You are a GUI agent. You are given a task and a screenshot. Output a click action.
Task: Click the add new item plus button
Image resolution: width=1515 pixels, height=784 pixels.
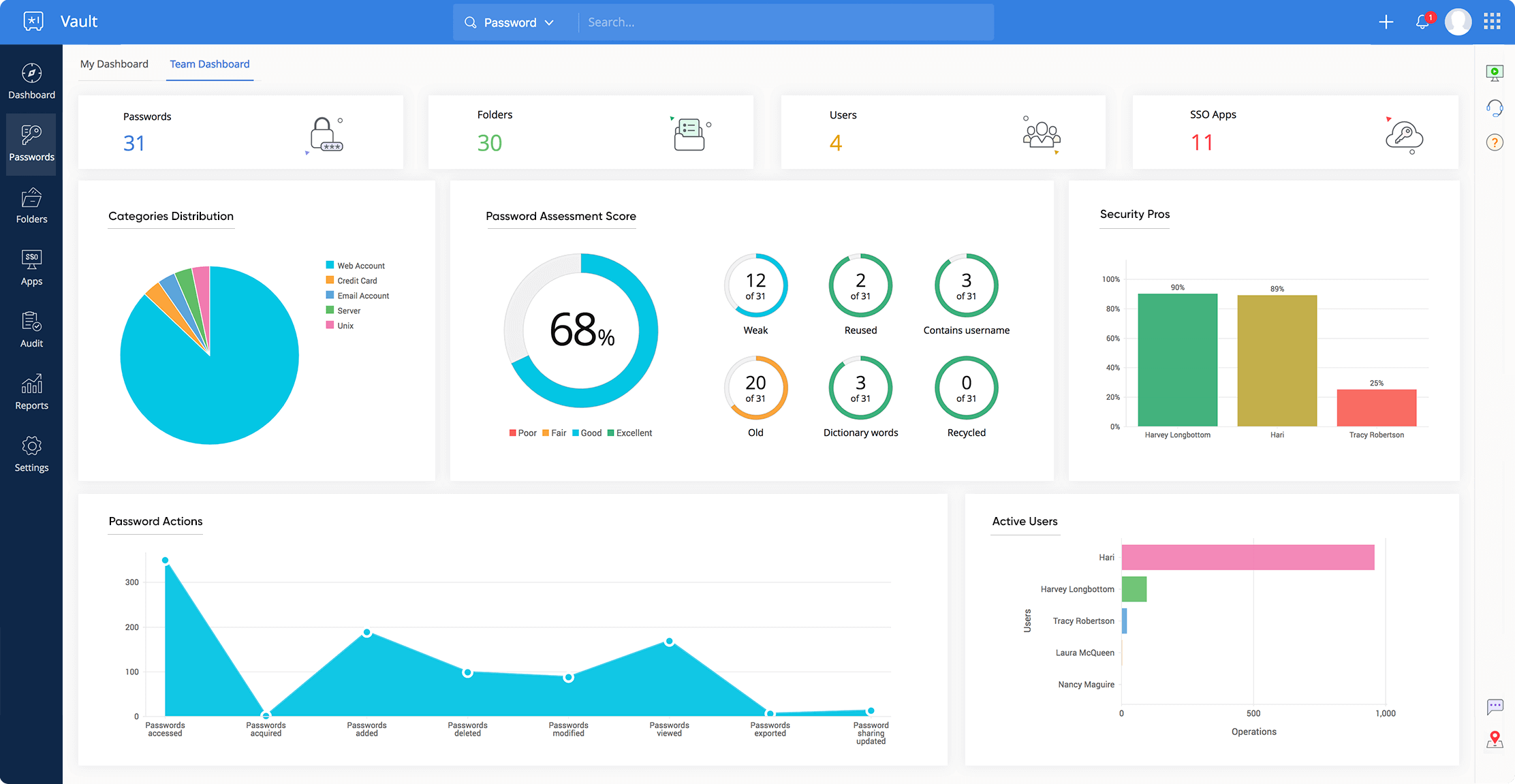click(x=1385, y=20)
